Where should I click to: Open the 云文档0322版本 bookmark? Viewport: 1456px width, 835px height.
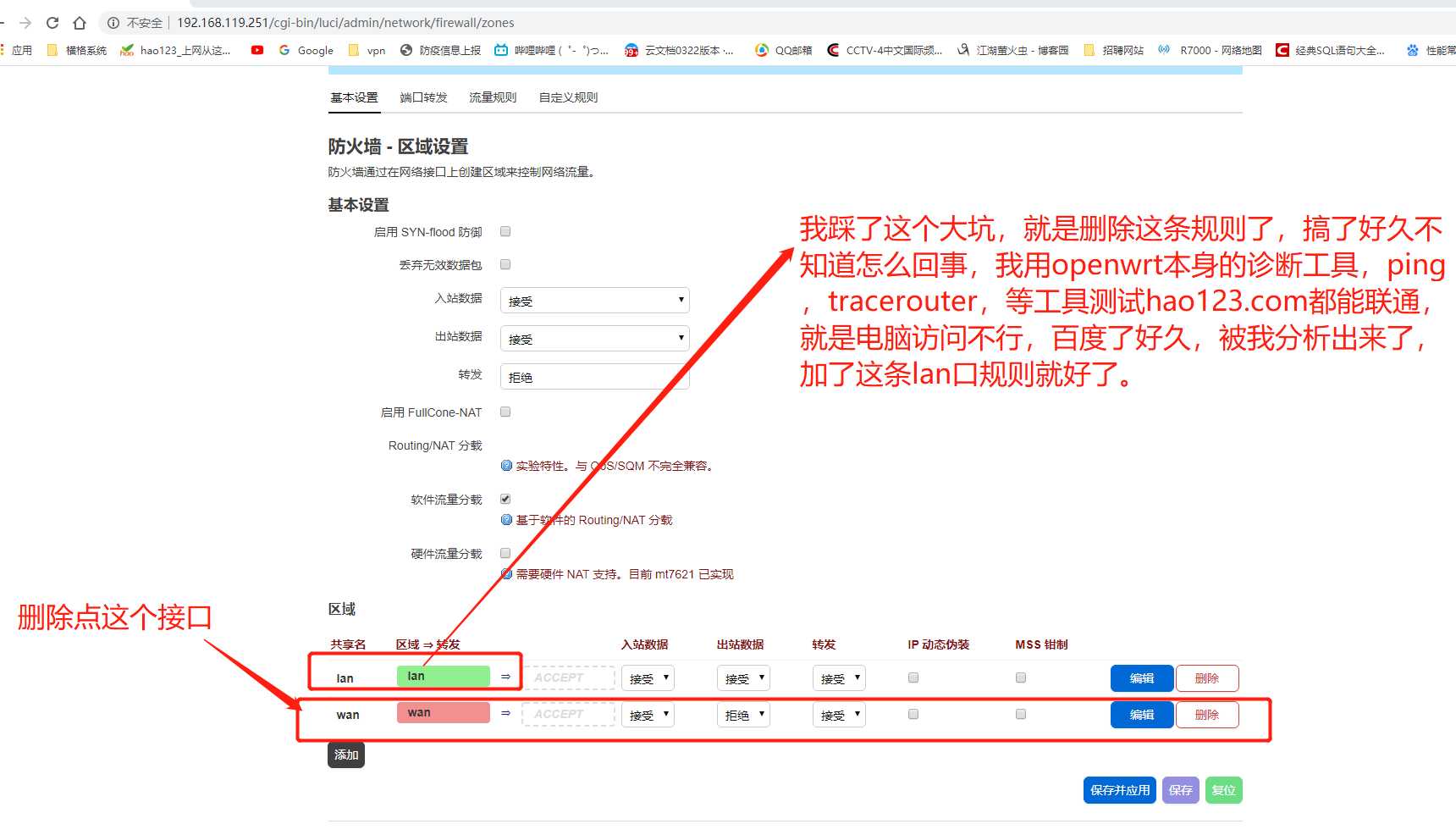click(x=680, y=51)
